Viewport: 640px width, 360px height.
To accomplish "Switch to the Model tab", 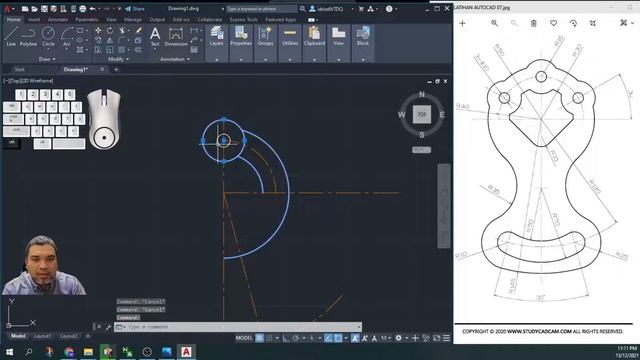I will [18, 336].
